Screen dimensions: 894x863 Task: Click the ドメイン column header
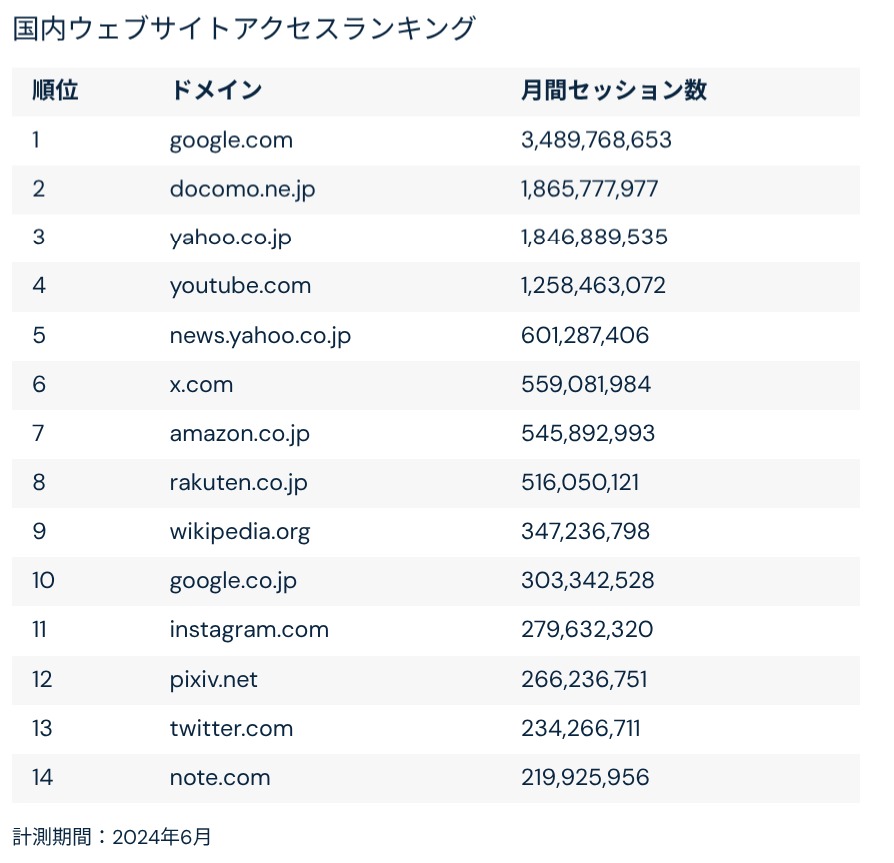tap(216, 90)
